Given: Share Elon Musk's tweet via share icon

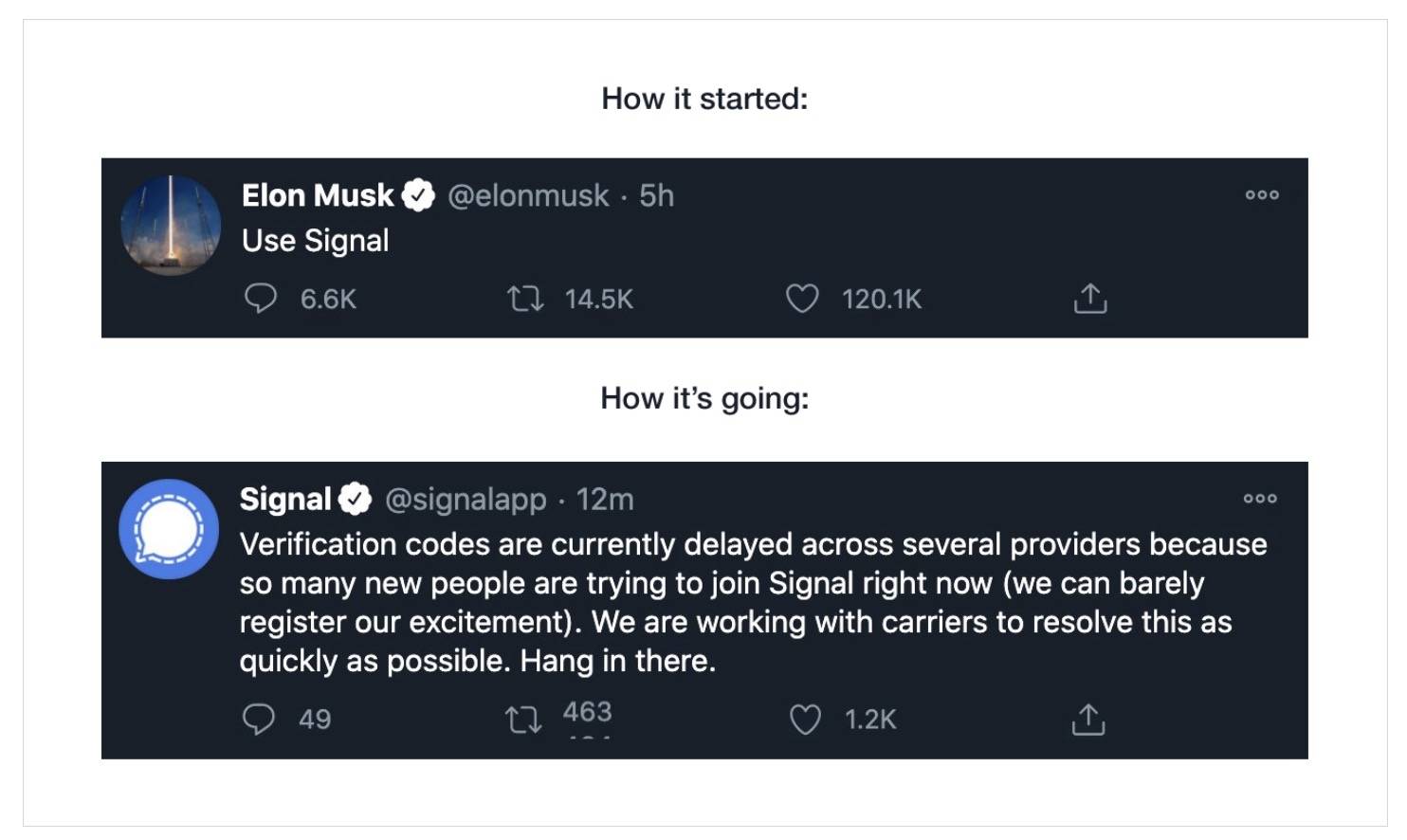Looking at the screenshot, I should 1090,299.
